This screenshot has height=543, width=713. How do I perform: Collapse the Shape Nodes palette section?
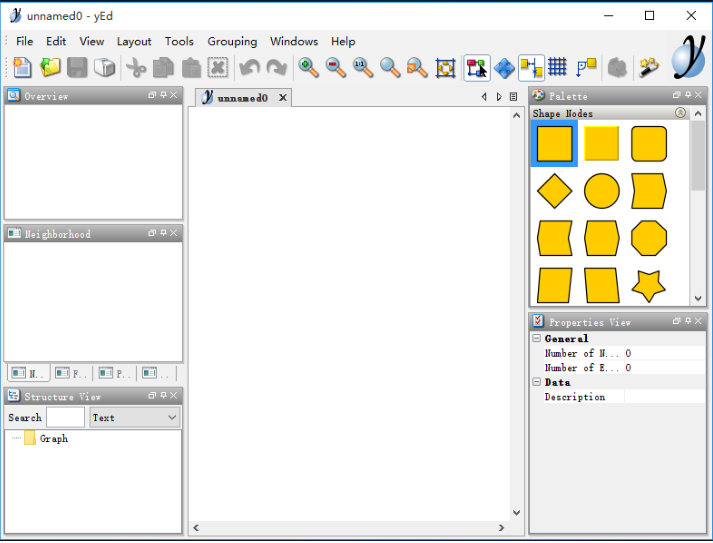[681, 113]
